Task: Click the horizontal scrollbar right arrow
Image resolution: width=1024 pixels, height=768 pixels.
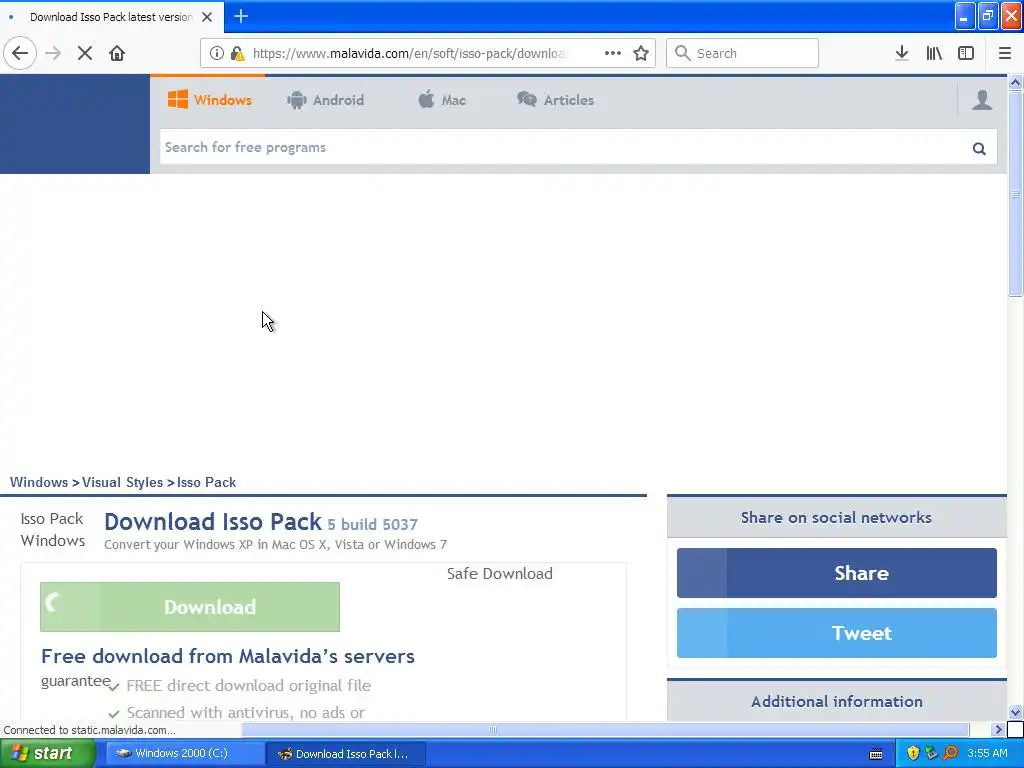Action: [997, 729]
